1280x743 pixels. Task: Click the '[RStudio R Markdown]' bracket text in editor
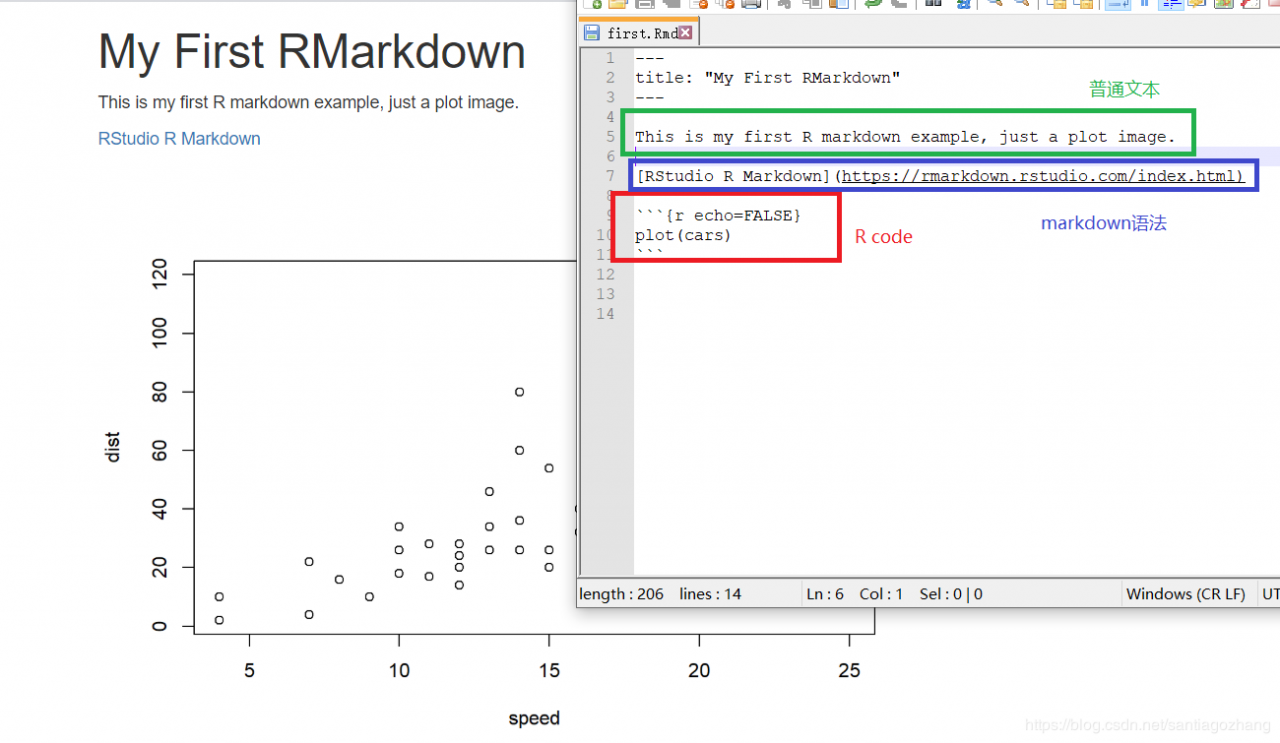[732, 176]
